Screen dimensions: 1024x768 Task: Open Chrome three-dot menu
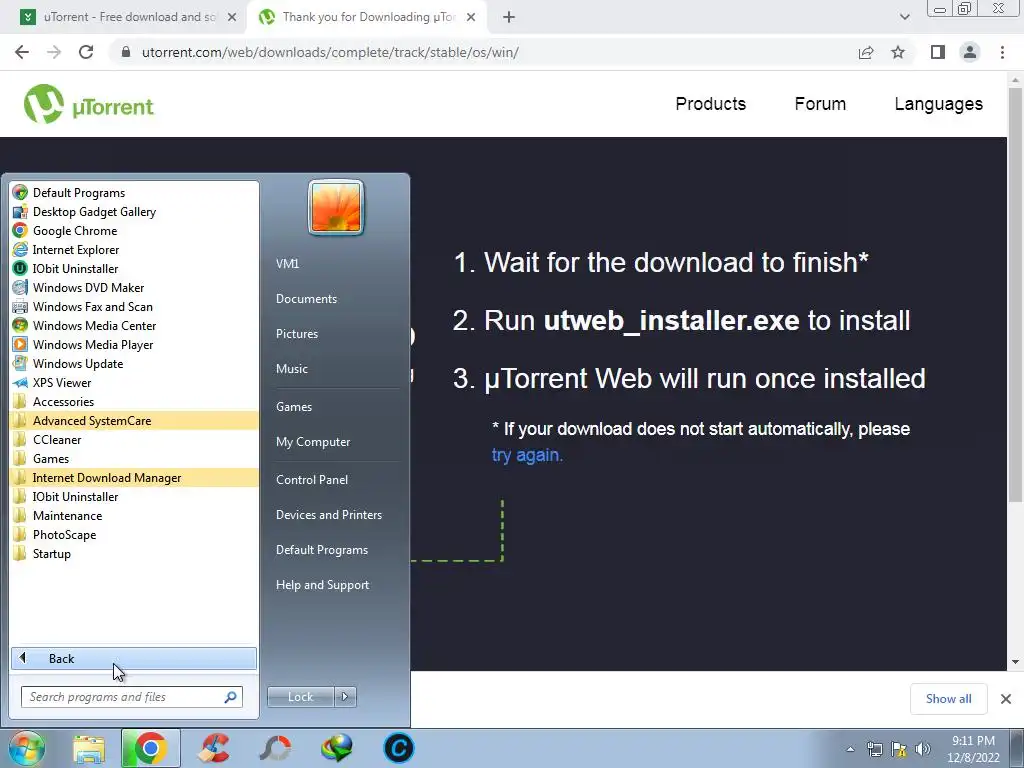(1002, 52)
